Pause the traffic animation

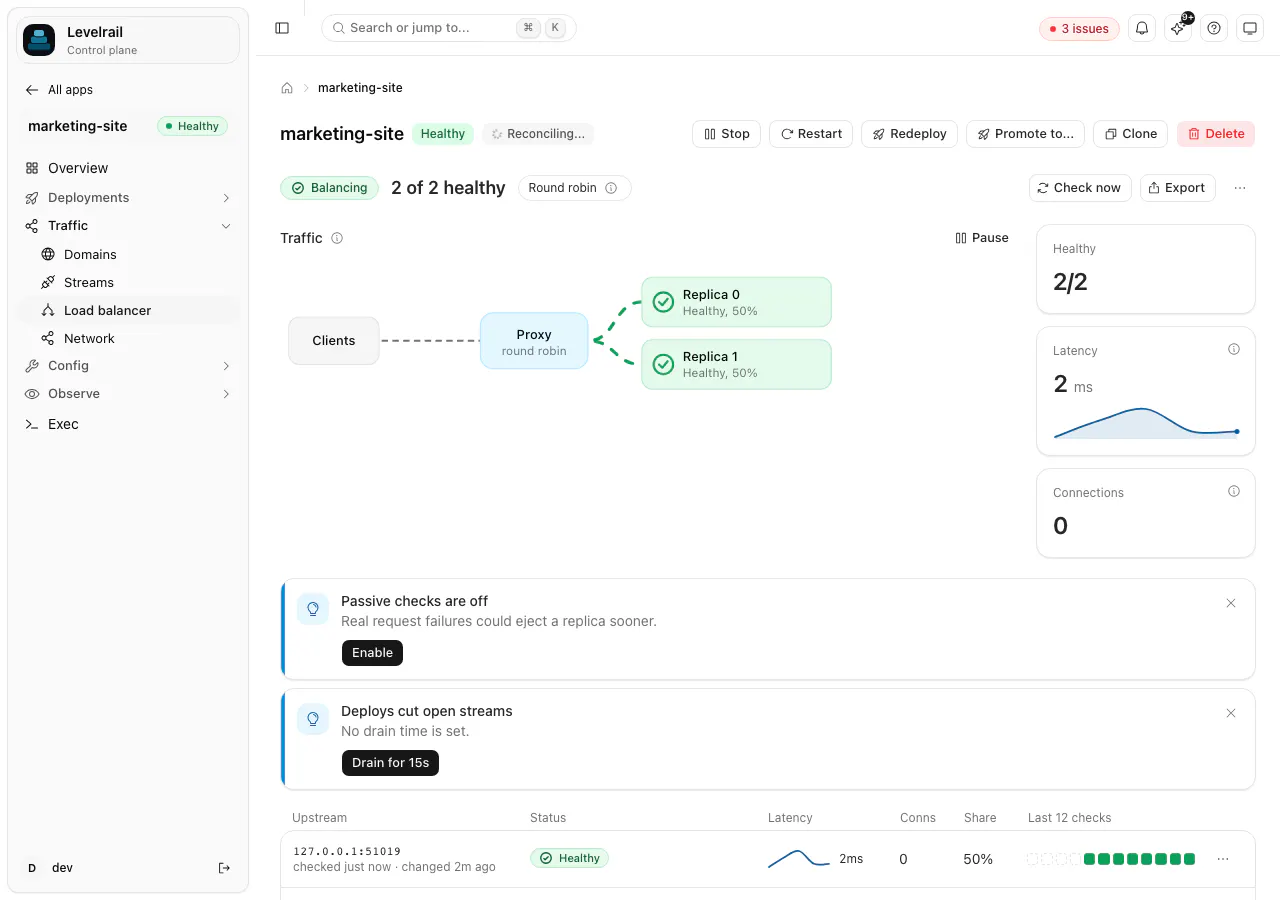(982, 238)
